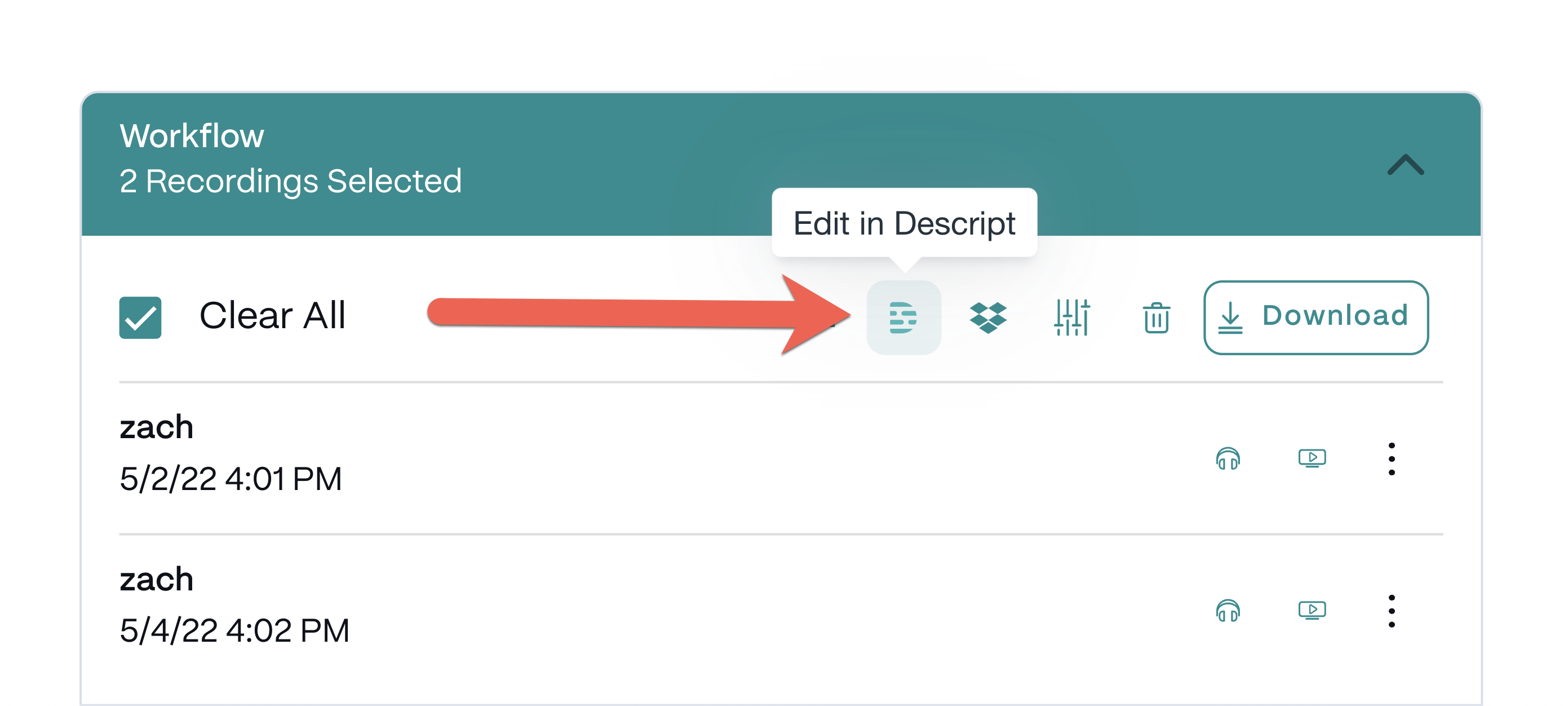1568x706 pixels.
Task: Delete selected recordings with trash icon
Action: click(x=1156, y=317)
